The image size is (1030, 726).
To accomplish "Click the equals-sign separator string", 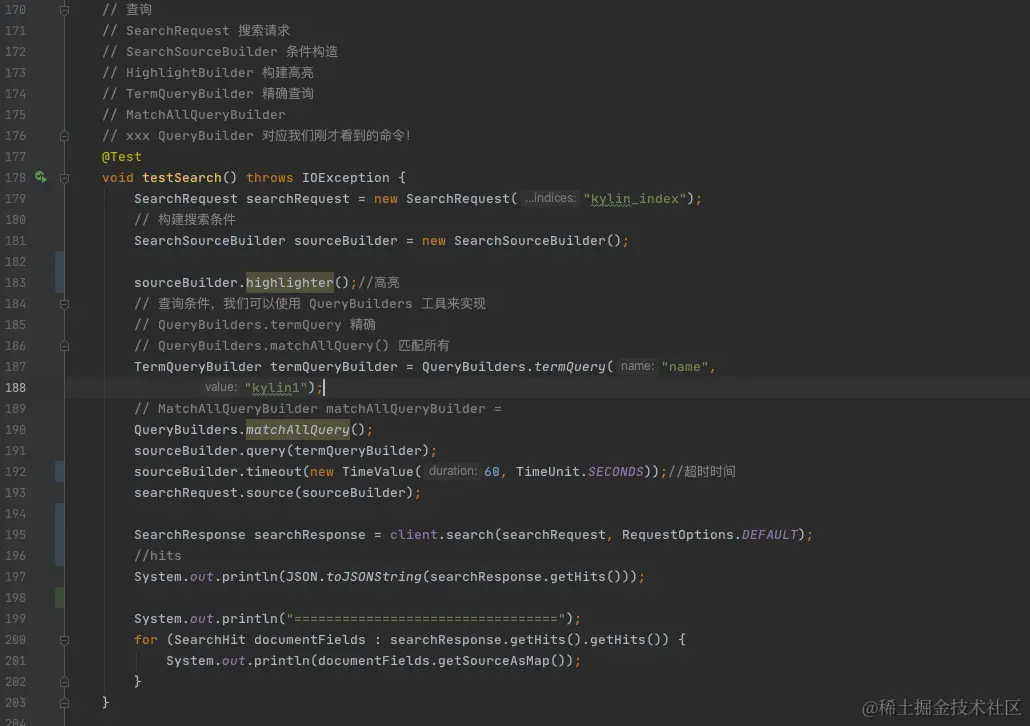I will click(426, 619).
